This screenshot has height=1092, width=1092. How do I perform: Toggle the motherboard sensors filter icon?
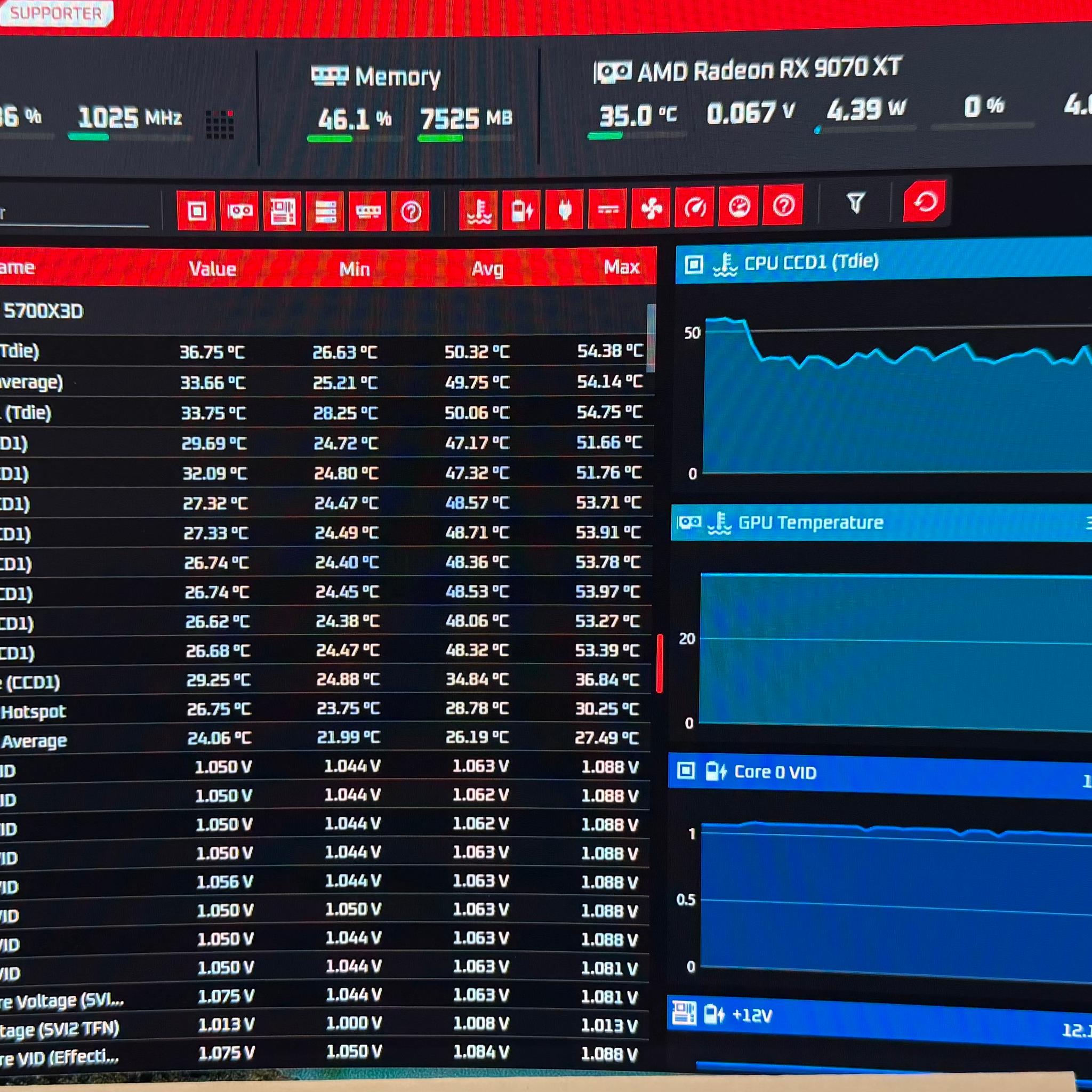click(x=282, y=211)
